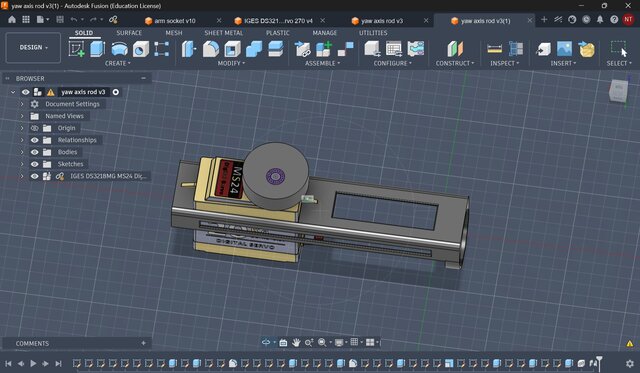Click the Orbit tool in navigation bar
The image size is (640, 373).
pyautogui.click(x=266, y=342)
